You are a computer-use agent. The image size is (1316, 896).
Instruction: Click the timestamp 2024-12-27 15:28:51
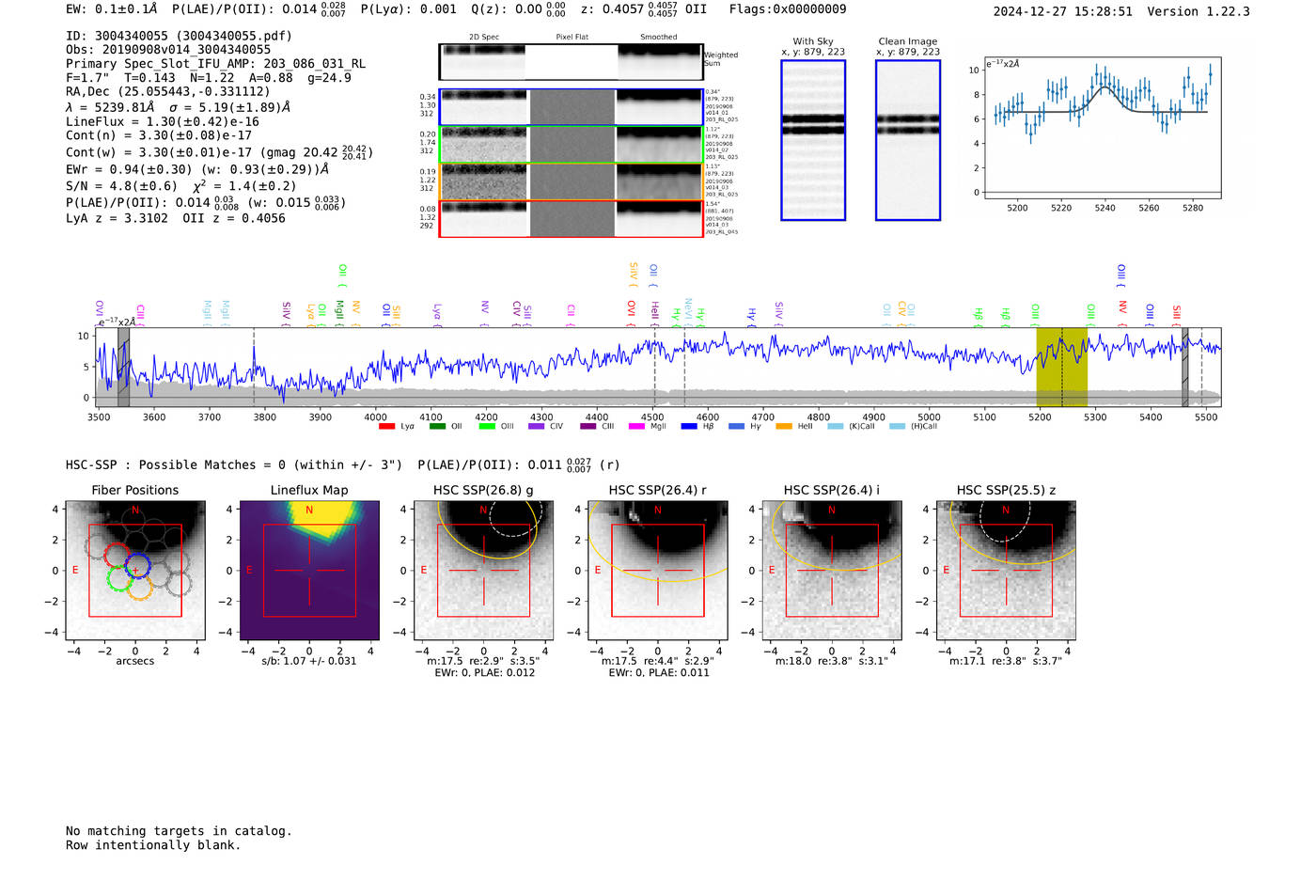coord(1062,11)
